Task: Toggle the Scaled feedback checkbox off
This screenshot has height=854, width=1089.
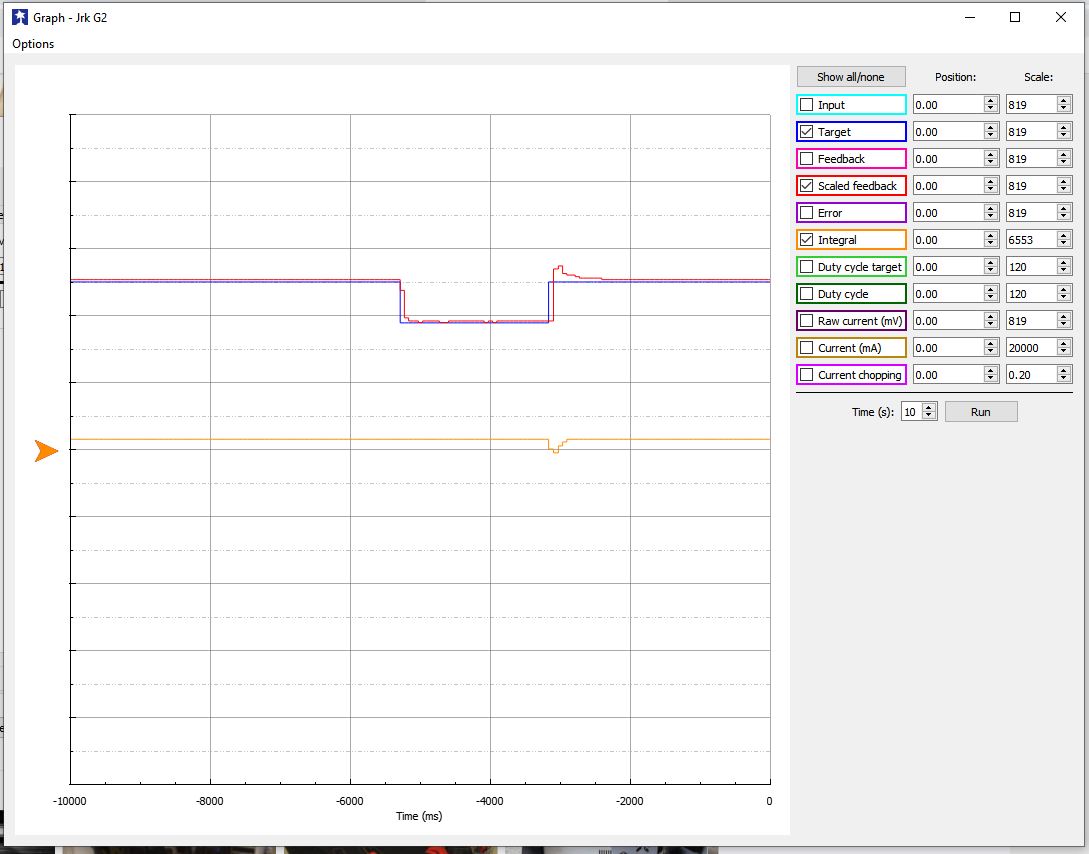Action: click(807, 186)
